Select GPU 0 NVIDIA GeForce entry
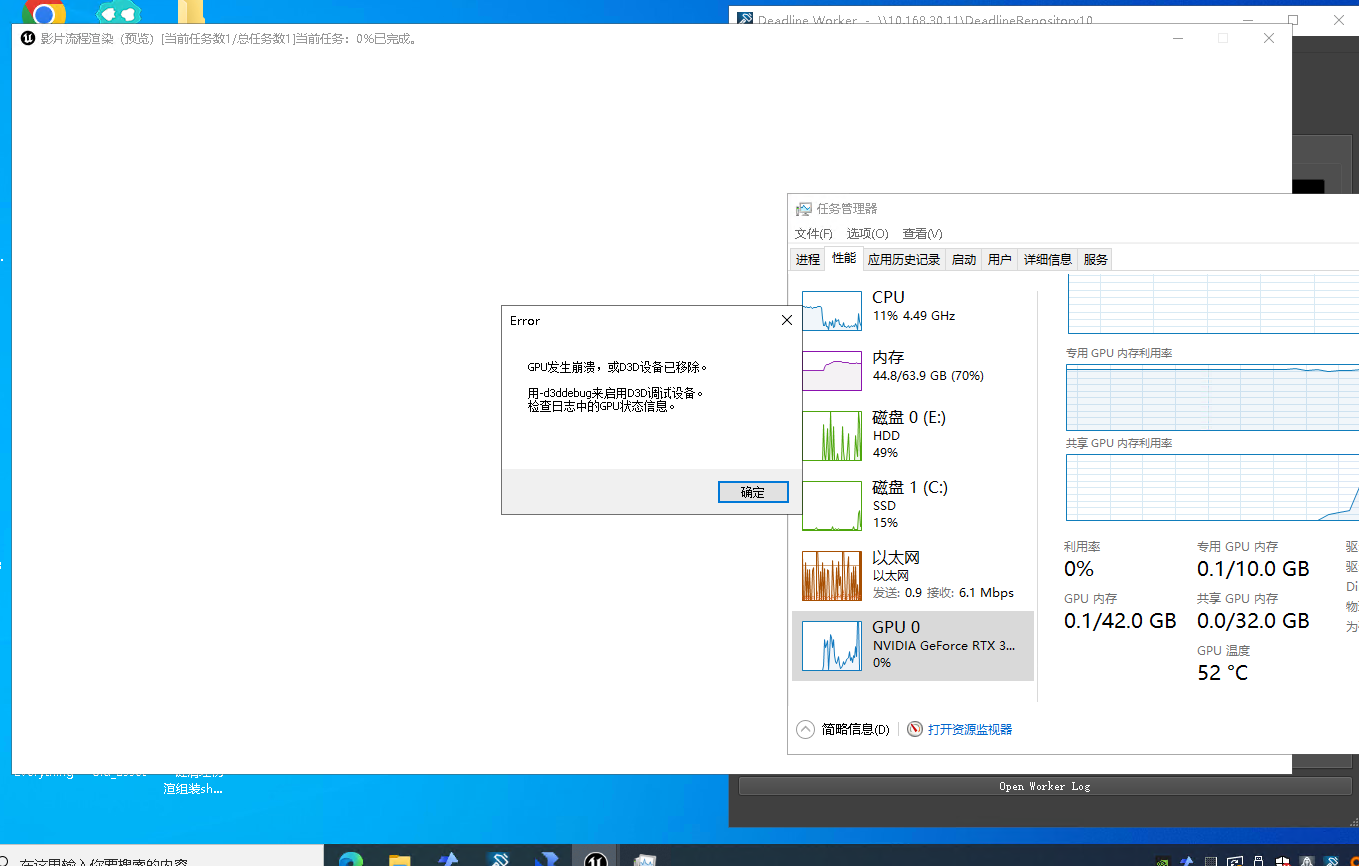 tap(912, 645)
